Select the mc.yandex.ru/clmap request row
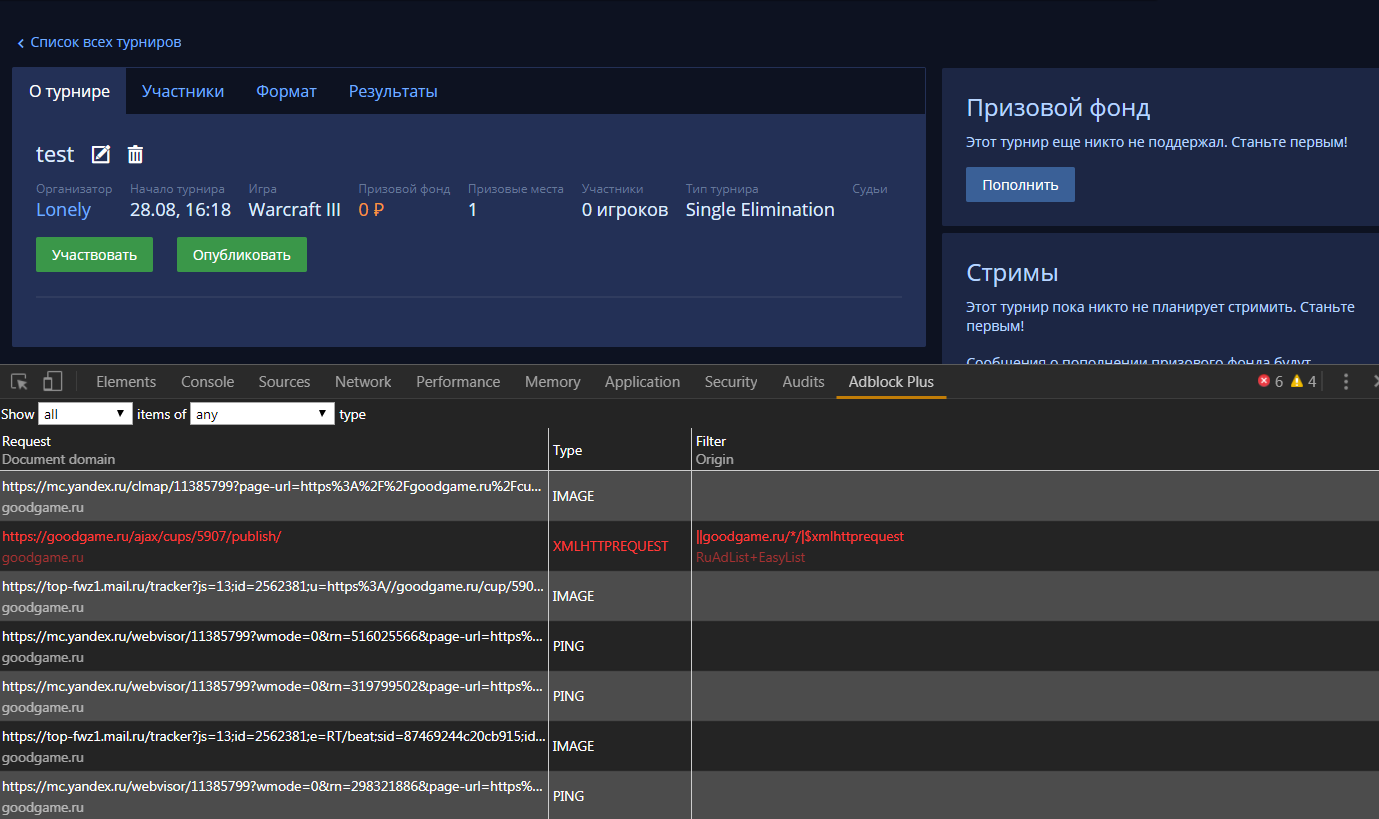The height and width of the screenshot is (819, 1379). [x=690, y=496]
